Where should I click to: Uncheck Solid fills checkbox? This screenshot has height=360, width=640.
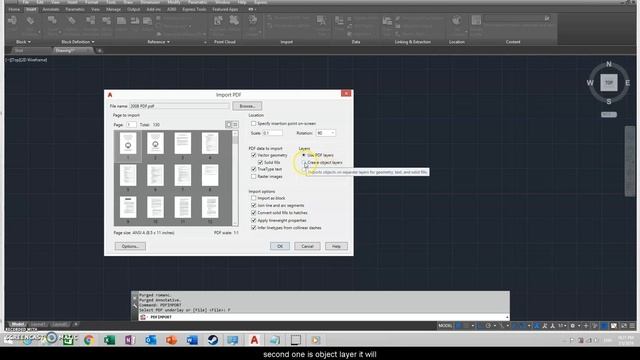[260, 162]
